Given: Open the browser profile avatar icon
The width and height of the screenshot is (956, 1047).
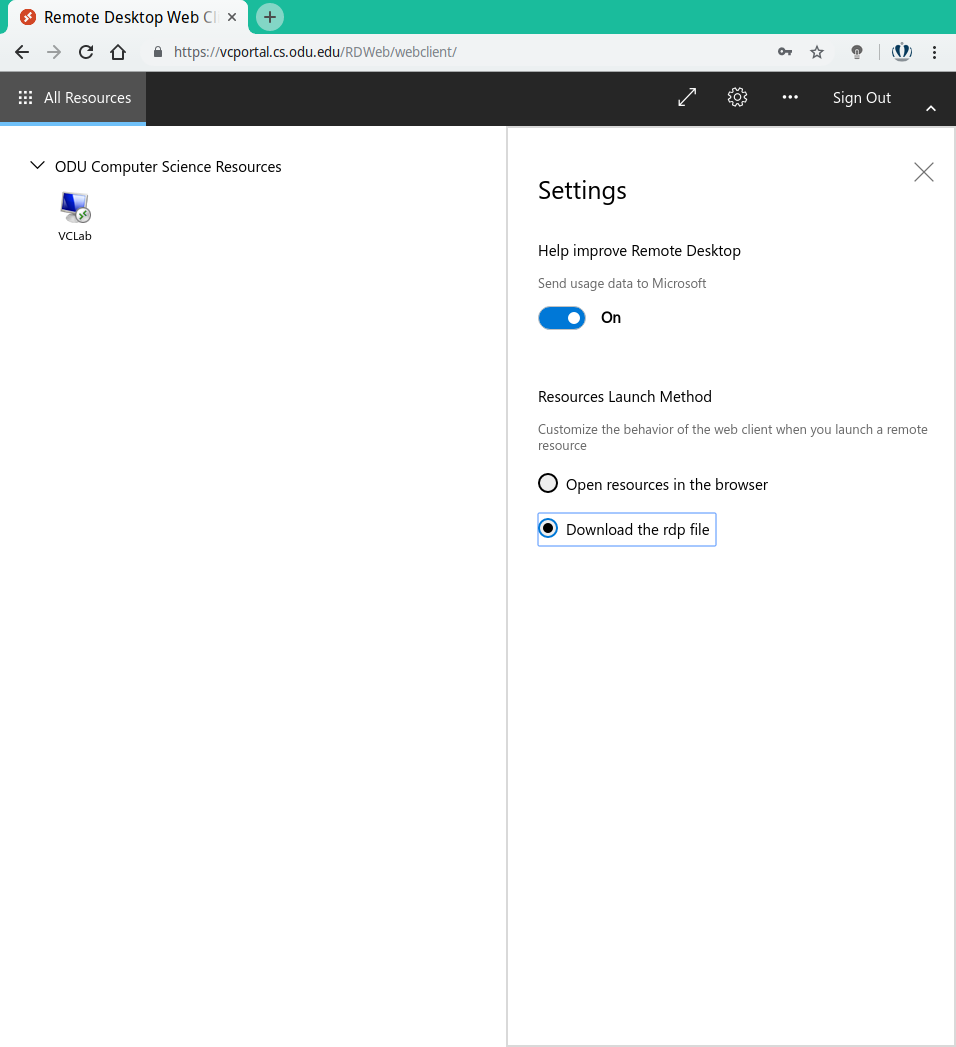Looking at the screenshot, I should click(902, 52).
